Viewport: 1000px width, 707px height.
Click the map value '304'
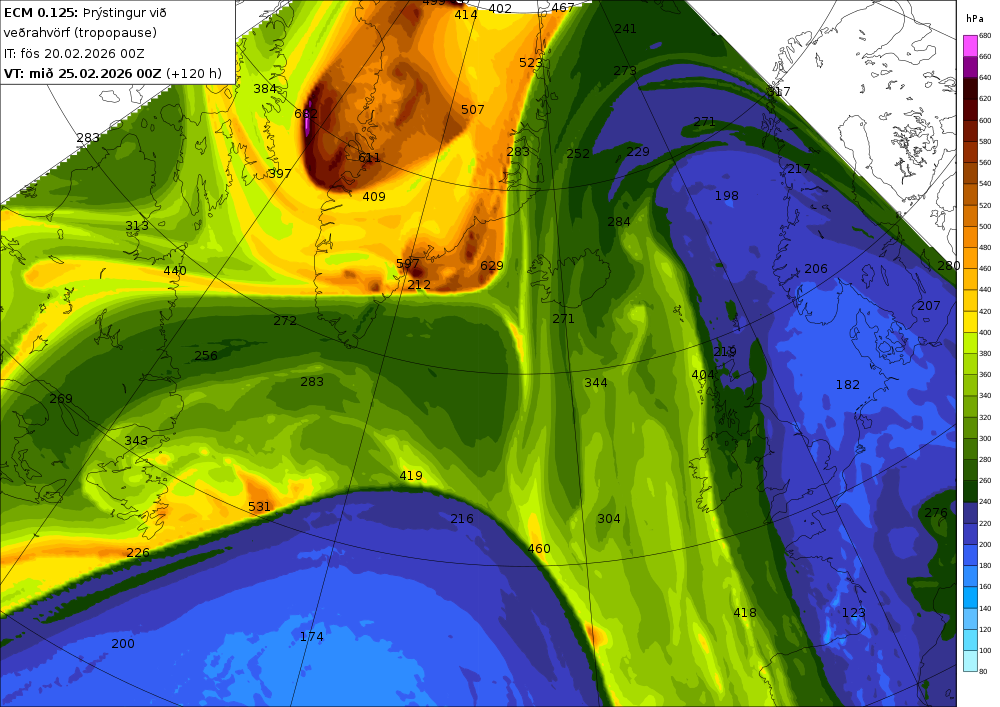(x=609, y=518)
